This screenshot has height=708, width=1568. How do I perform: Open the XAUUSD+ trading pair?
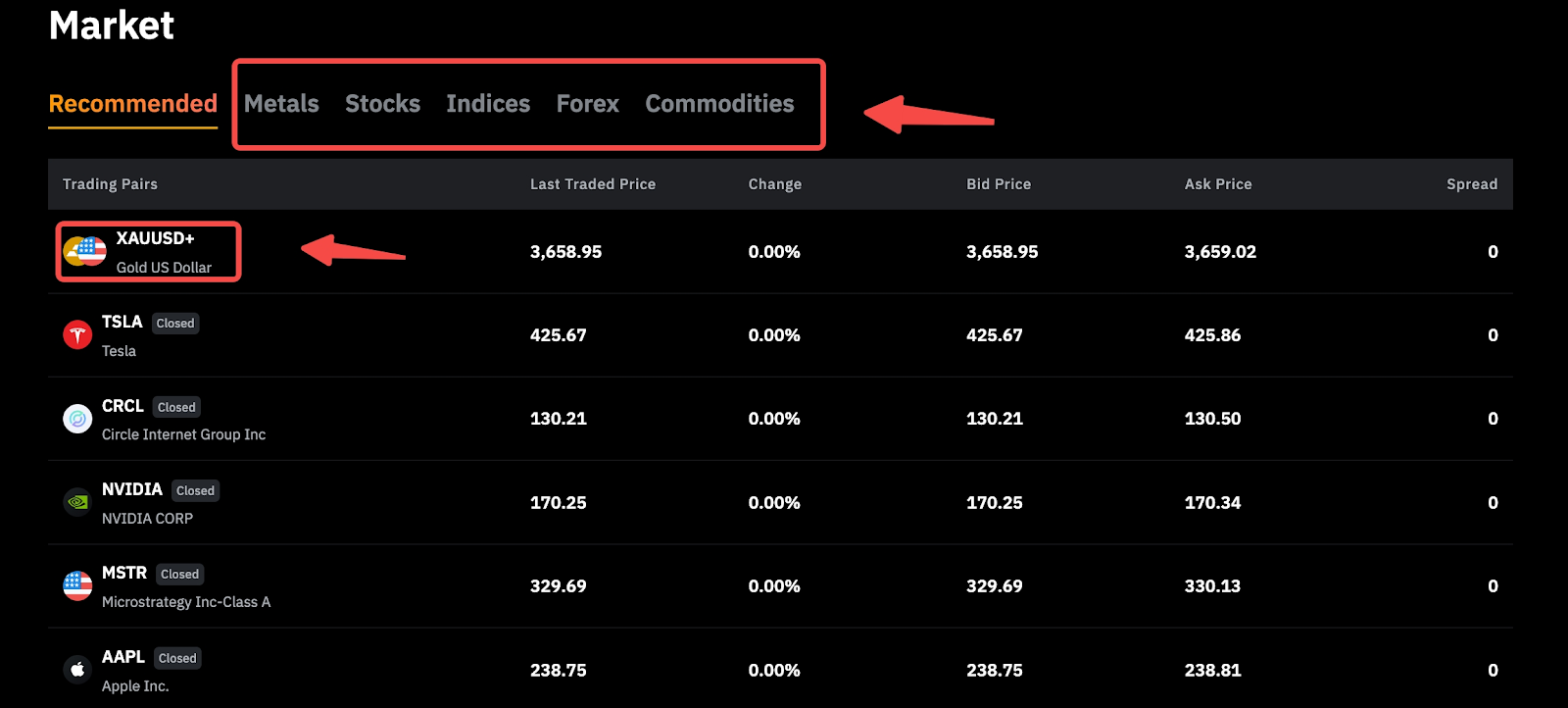(155, 238)
